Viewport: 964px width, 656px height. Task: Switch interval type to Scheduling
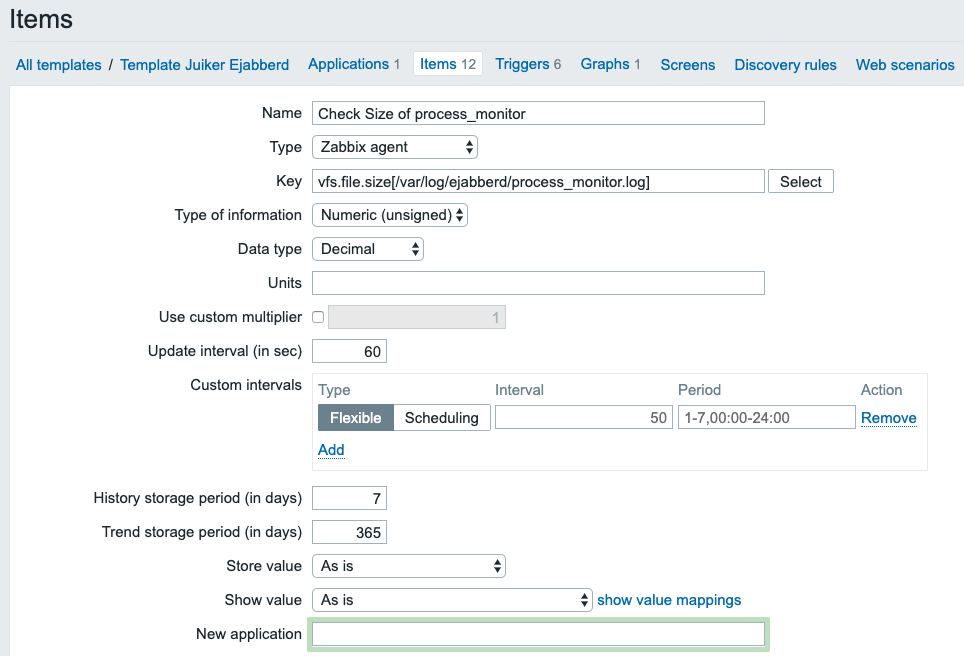441,418
